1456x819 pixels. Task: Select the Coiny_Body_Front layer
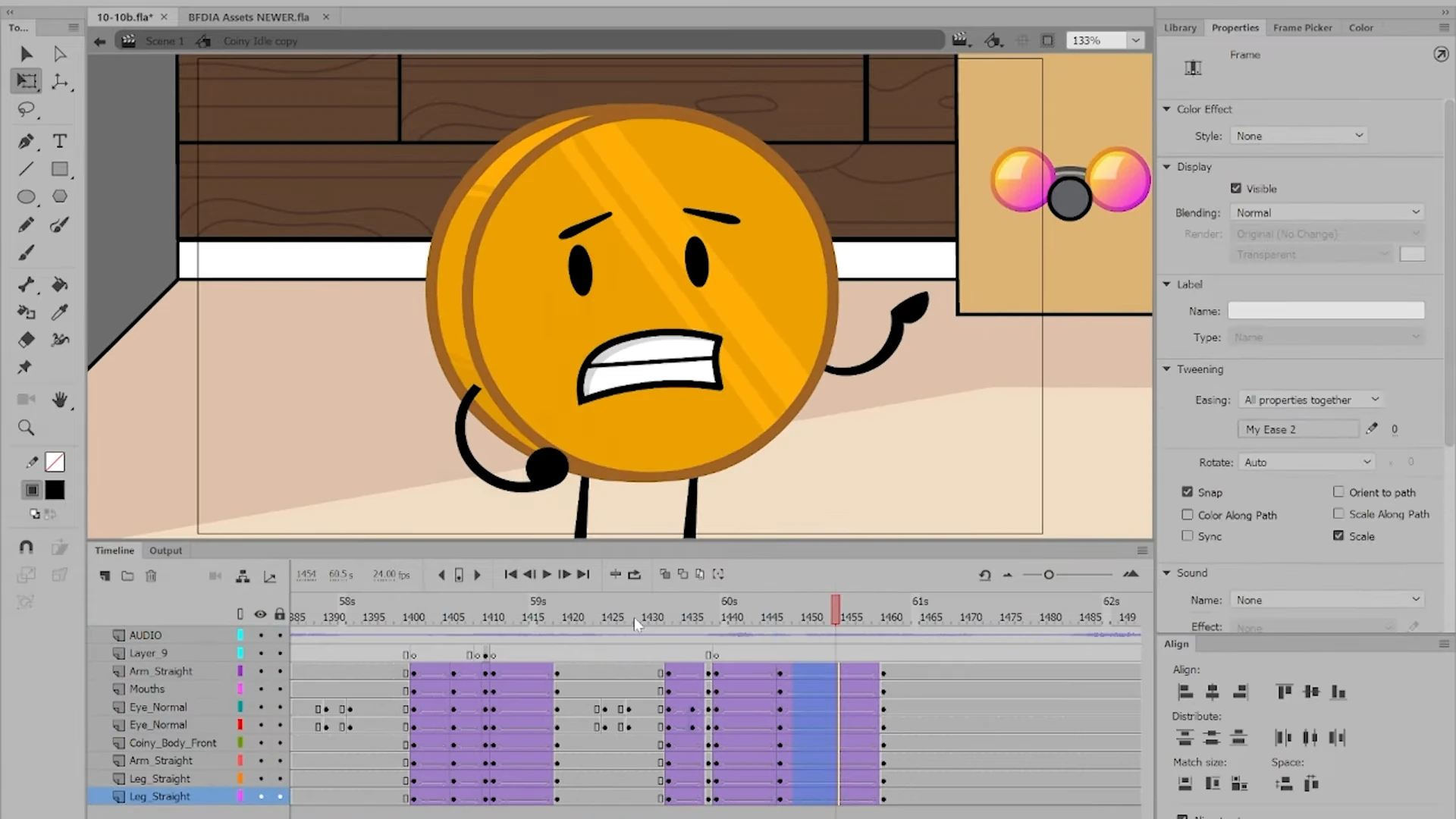point(173,742)
